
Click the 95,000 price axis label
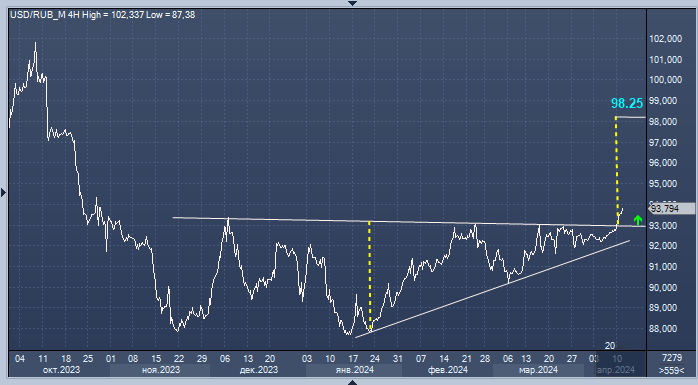[x=663, y=184]
